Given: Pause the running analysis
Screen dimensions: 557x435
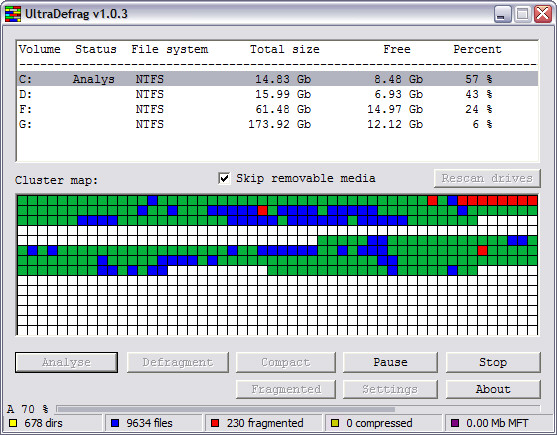Looking at the screenshot, I should coord(390,362).
